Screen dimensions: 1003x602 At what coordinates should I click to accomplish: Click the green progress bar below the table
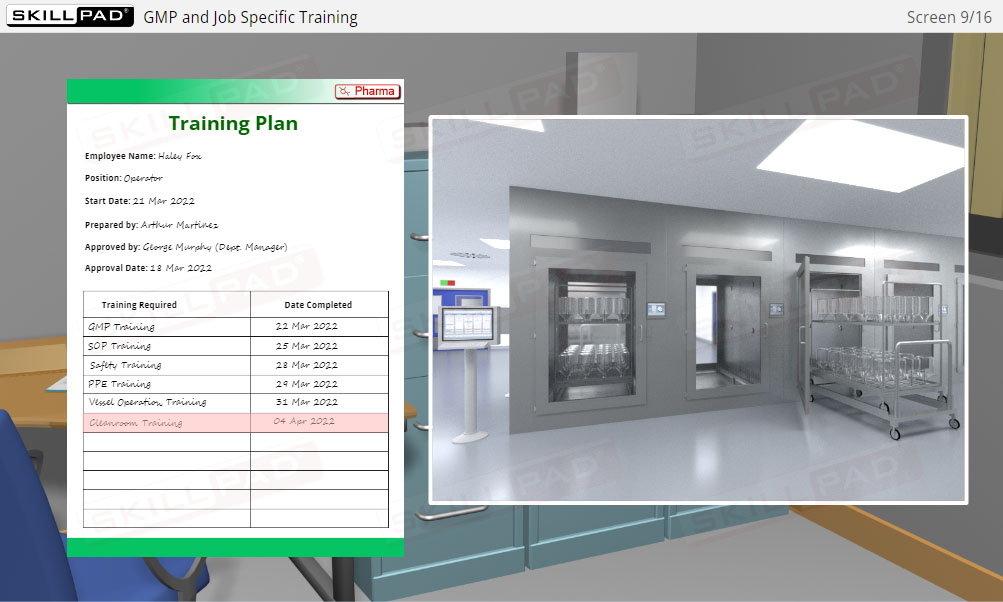pos(234,548)
